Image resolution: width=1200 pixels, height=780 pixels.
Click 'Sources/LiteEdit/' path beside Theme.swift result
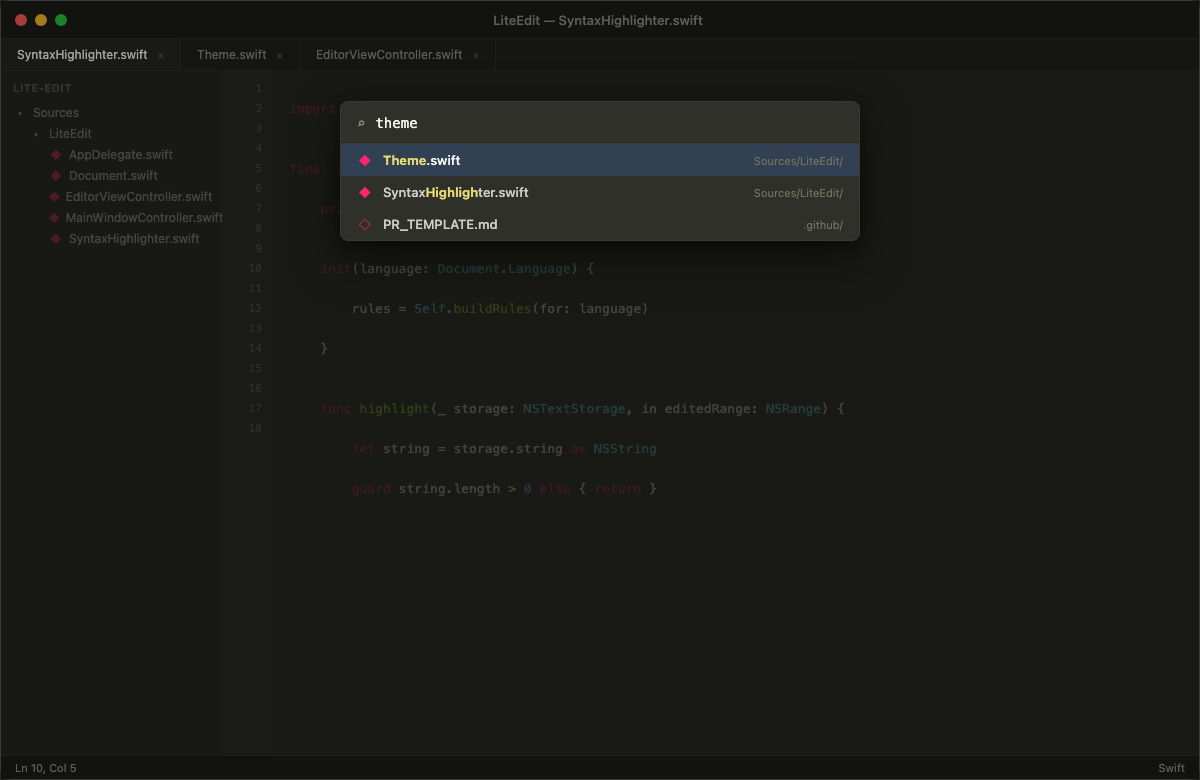click(798, 161)
